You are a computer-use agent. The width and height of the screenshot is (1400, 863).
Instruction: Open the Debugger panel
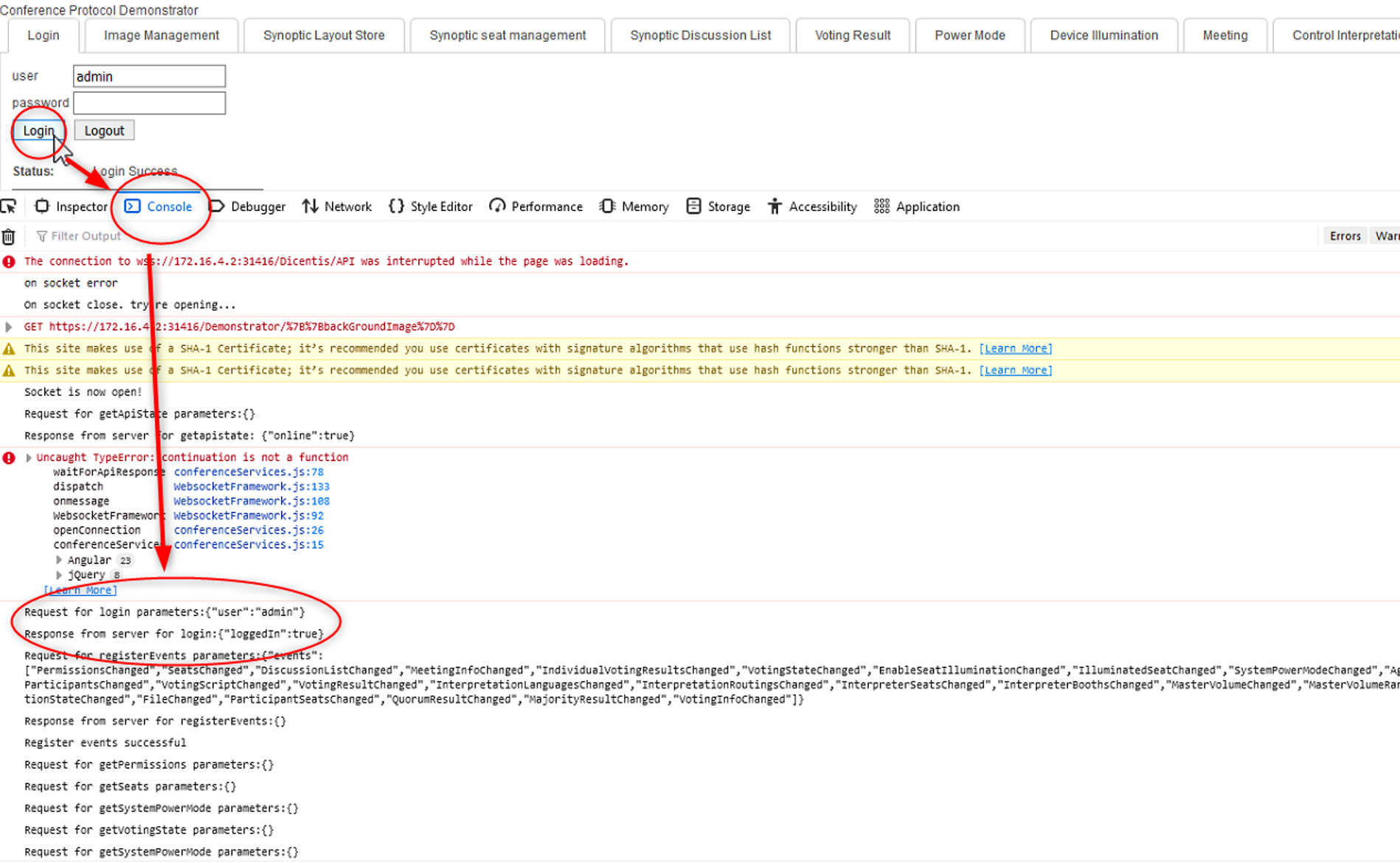tap(248, 207)
